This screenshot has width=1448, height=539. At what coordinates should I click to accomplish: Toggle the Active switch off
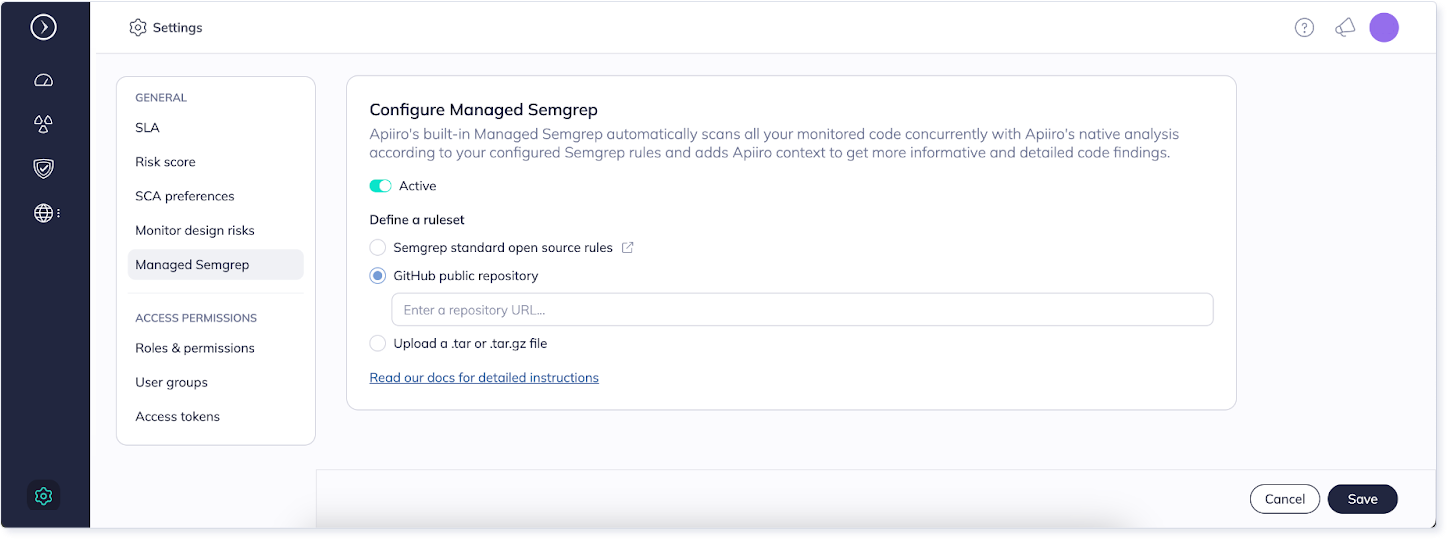coord(380,186)
